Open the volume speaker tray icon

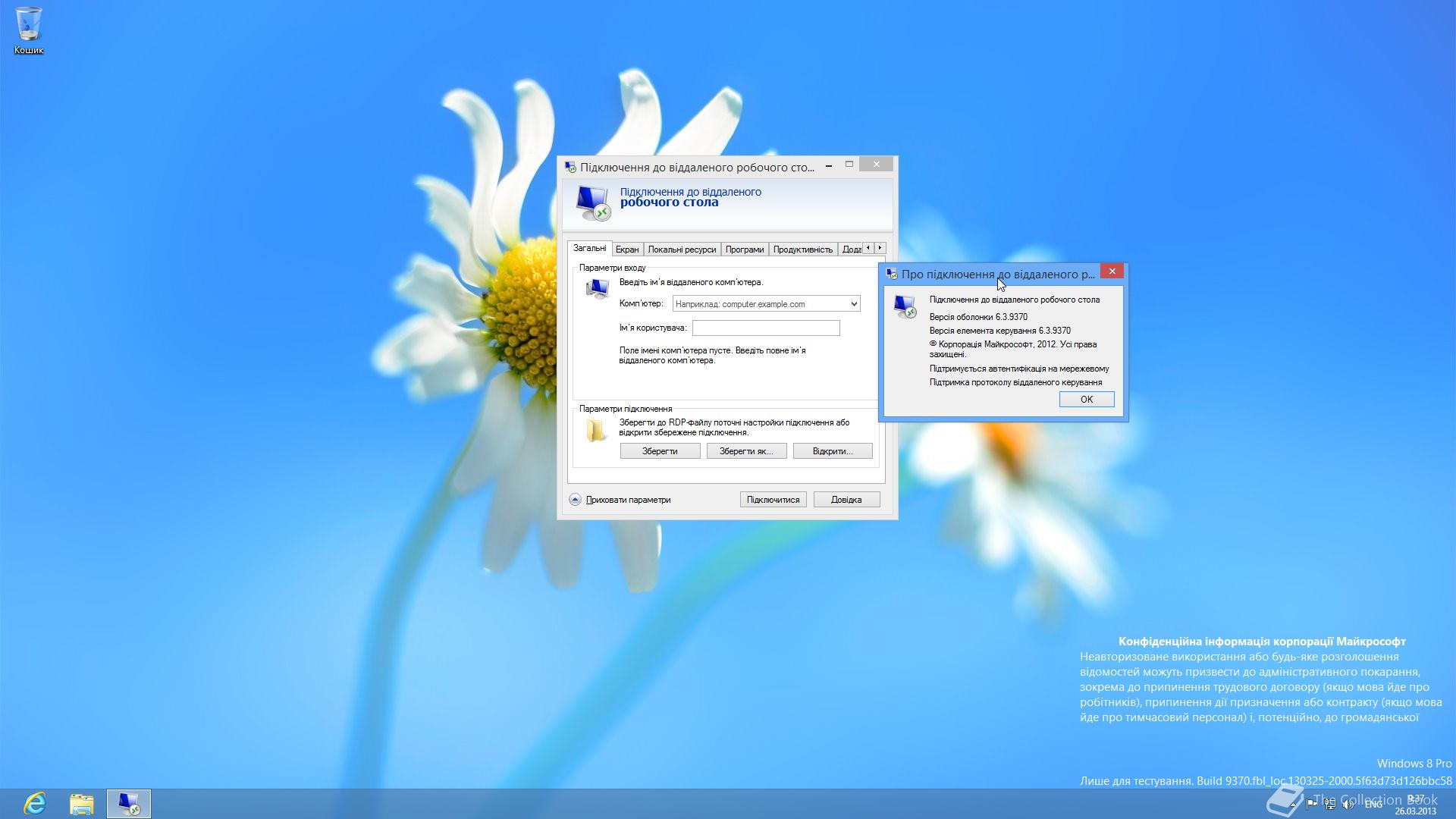[x=1348, y=804]
